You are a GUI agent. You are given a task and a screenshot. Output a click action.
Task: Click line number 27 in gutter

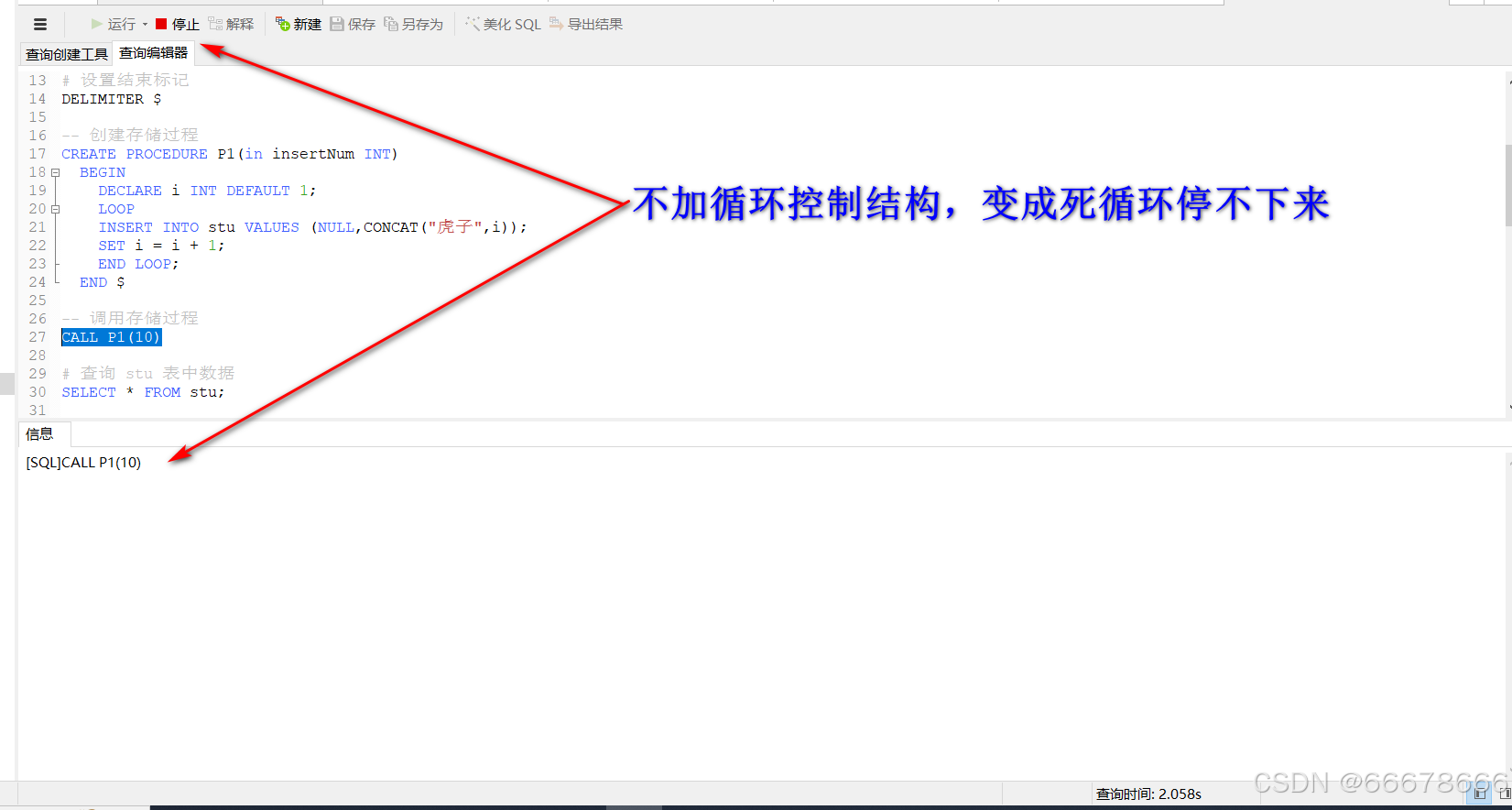coord(38,337)
